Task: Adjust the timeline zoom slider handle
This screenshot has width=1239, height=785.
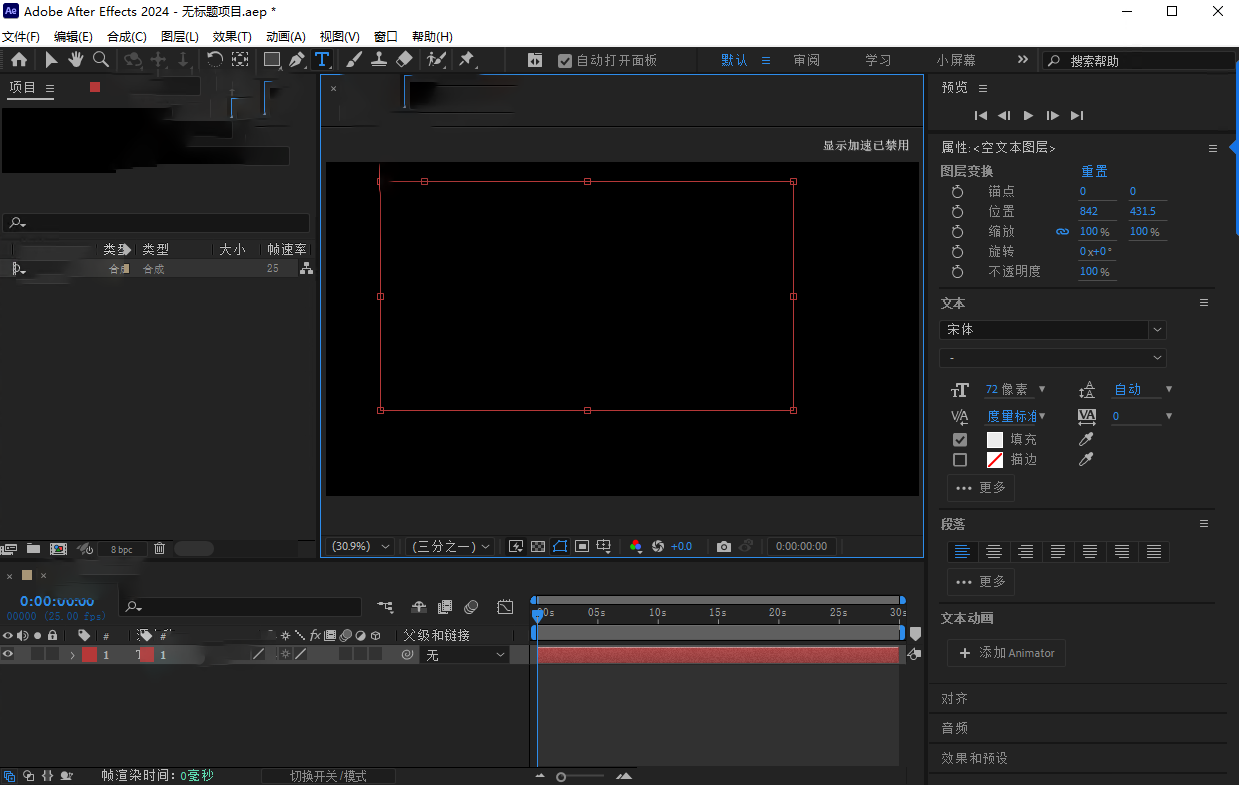Action: tap(561, 776)
